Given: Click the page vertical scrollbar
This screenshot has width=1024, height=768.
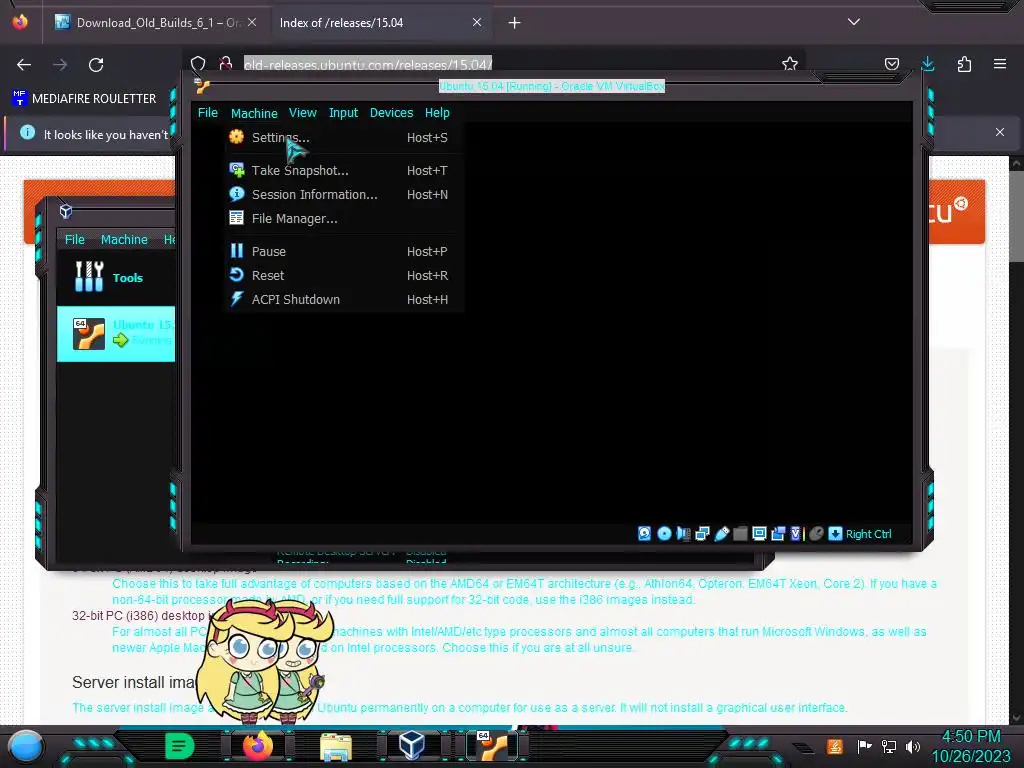Looking at the screenshot, I should click(x=1016, y=216).
